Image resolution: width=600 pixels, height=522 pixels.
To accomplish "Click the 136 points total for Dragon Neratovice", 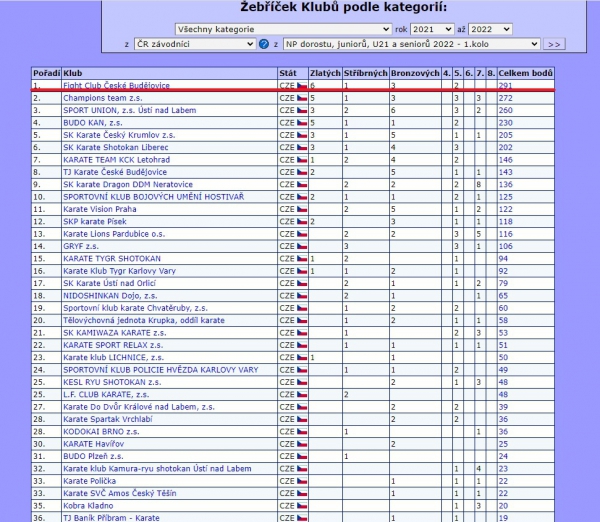I will 505,184.
